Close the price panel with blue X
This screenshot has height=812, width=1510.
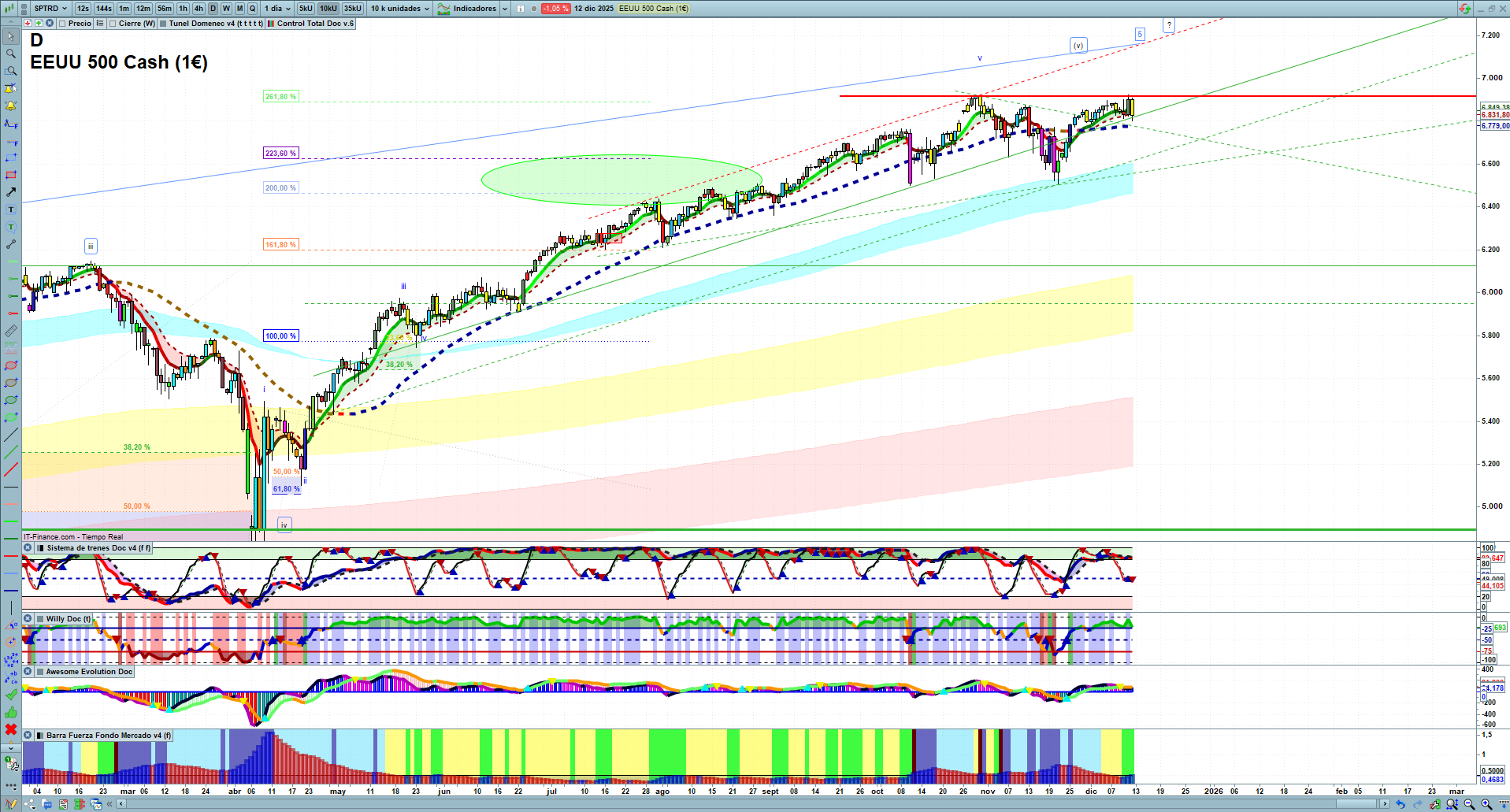pyautogui.click(x=50, y=24)
